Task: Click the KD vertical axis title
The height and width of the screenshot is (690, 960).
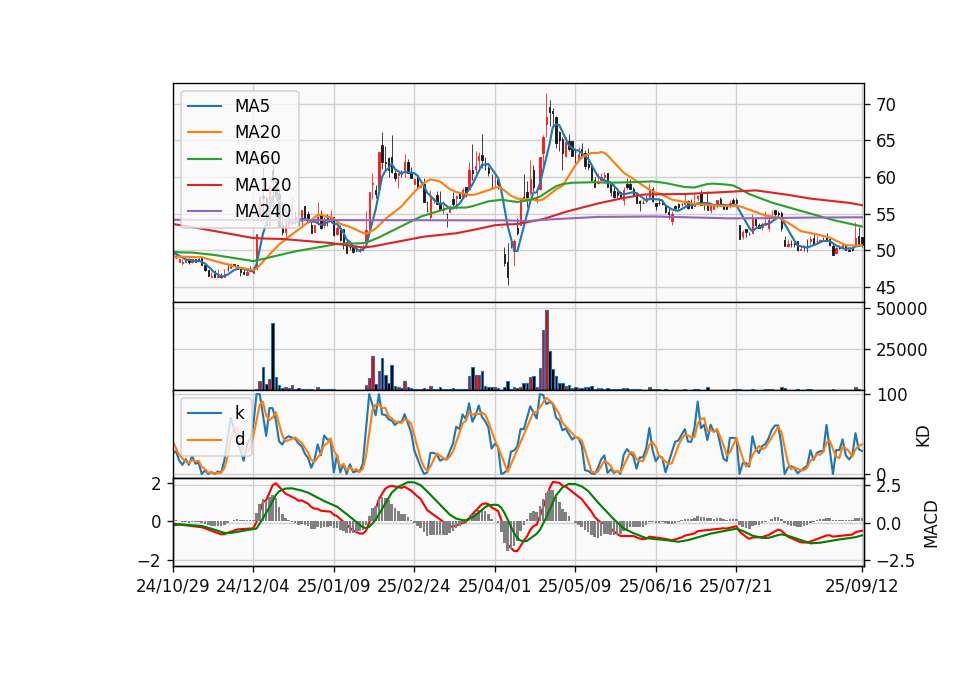Action: (x=923, y=437)
